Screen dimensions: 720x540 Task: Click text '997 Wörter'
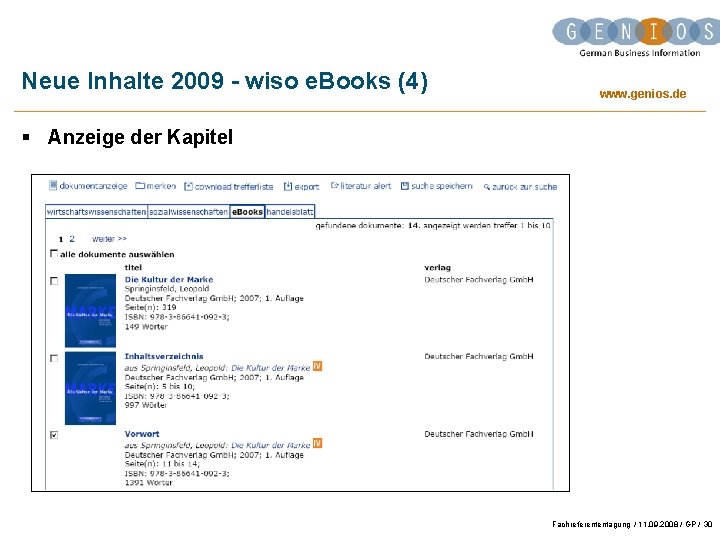coord(146,405)
